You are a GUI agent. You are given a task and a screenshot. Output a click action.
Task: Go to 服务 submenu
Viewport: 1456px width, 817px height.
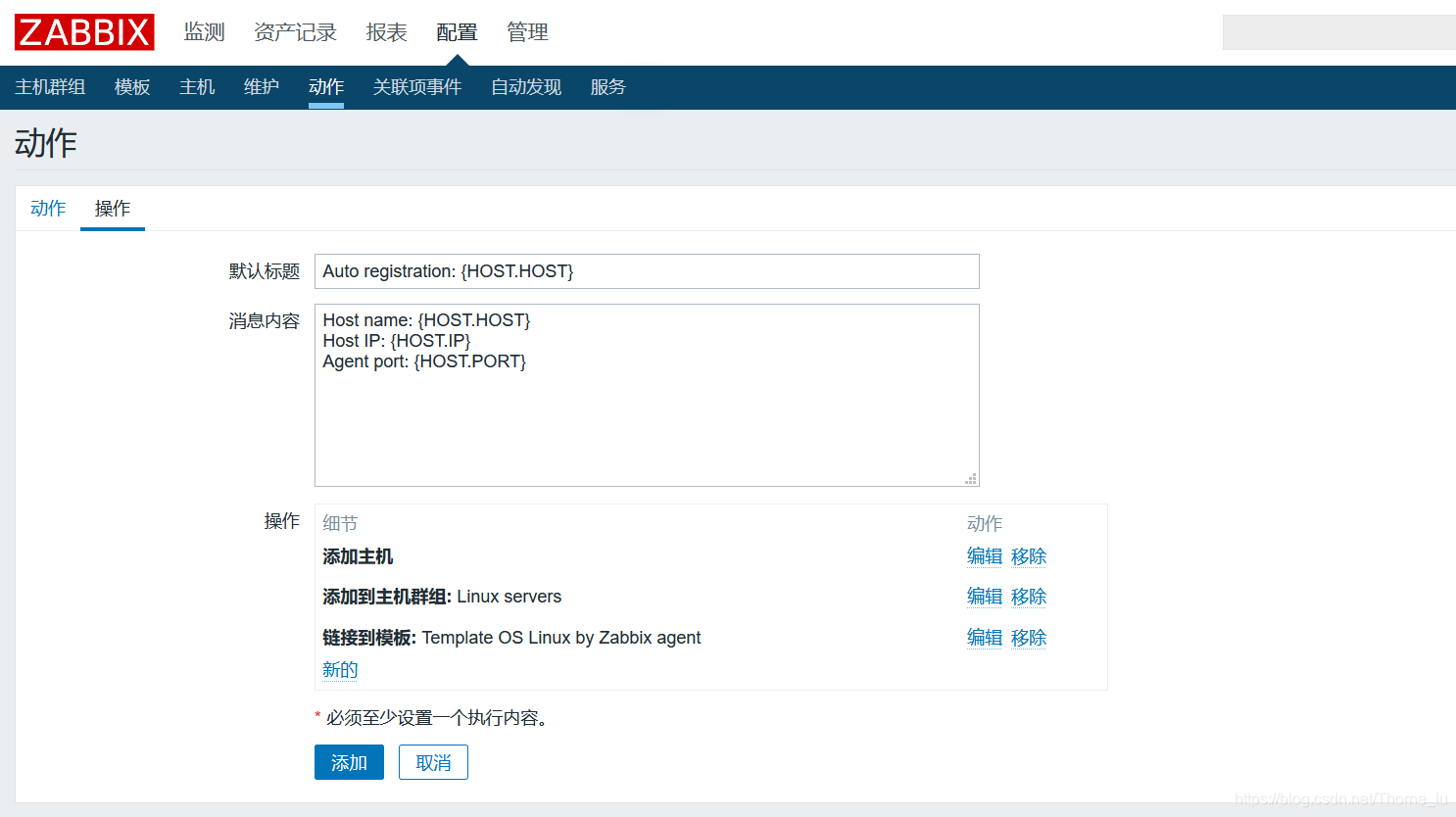click(x=608, y=87)
